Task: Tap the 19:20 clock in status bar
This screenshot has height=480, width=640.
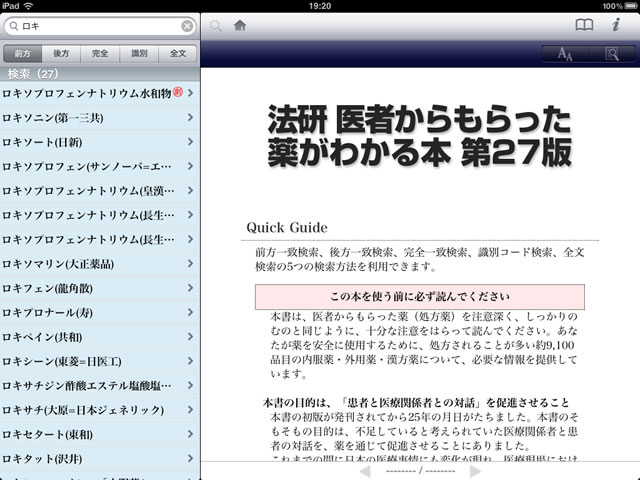Action: coord(320,6)
